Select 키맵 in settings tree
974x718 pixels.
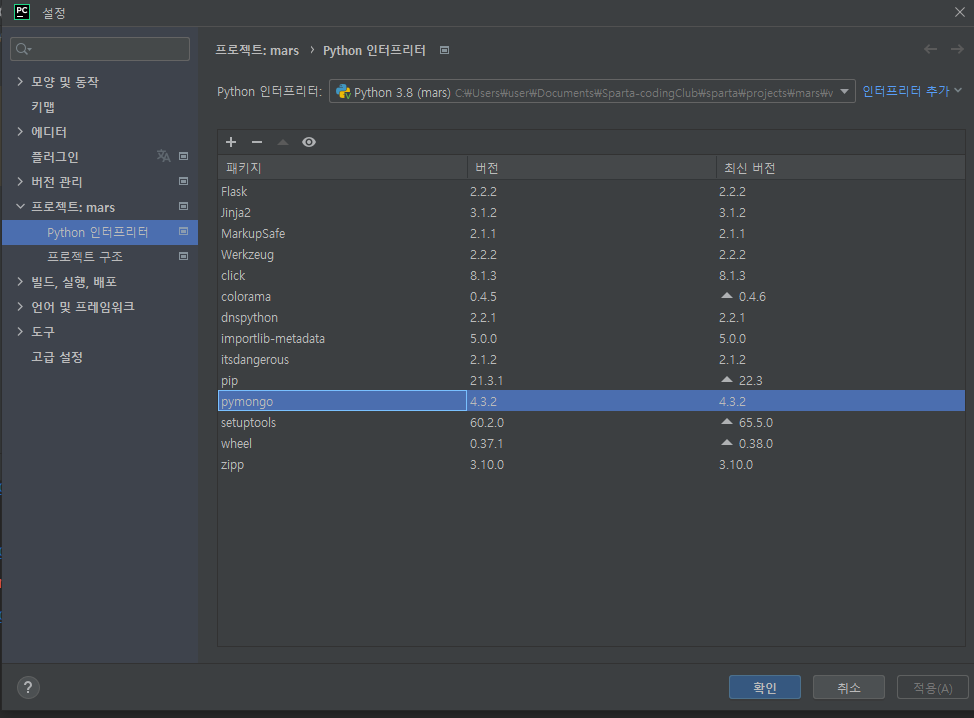pyautogui.click(x=43, y=107)
